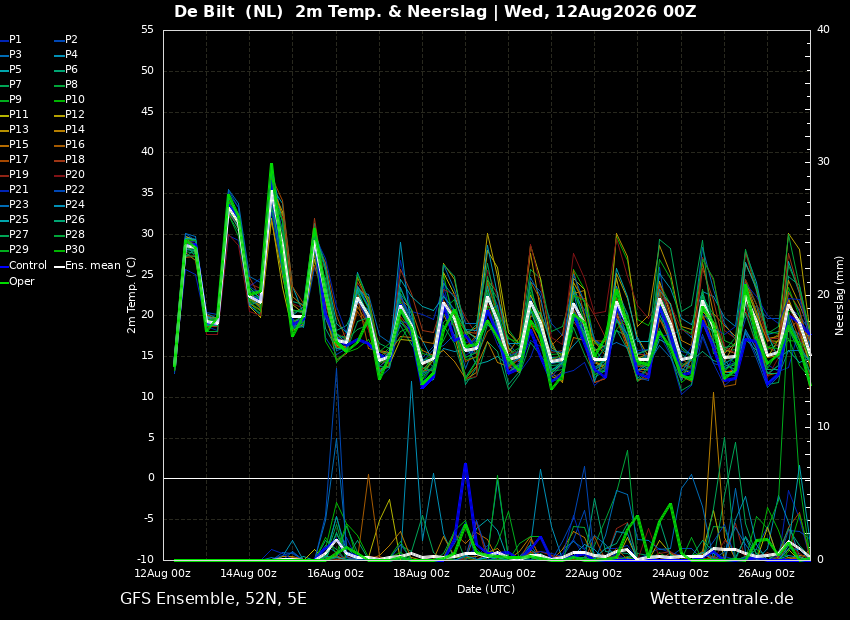Click the 2m Temp. (°C) axis label

pos(131,295)
